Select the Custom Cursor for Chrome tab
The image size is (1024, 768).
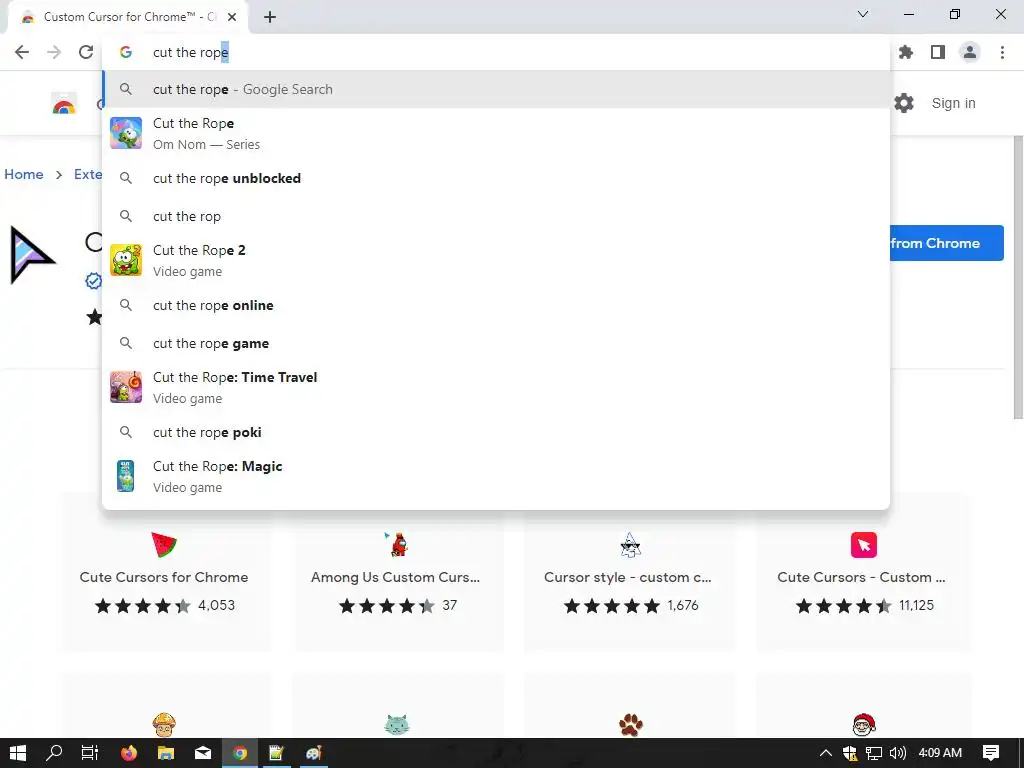click(128, 17)
